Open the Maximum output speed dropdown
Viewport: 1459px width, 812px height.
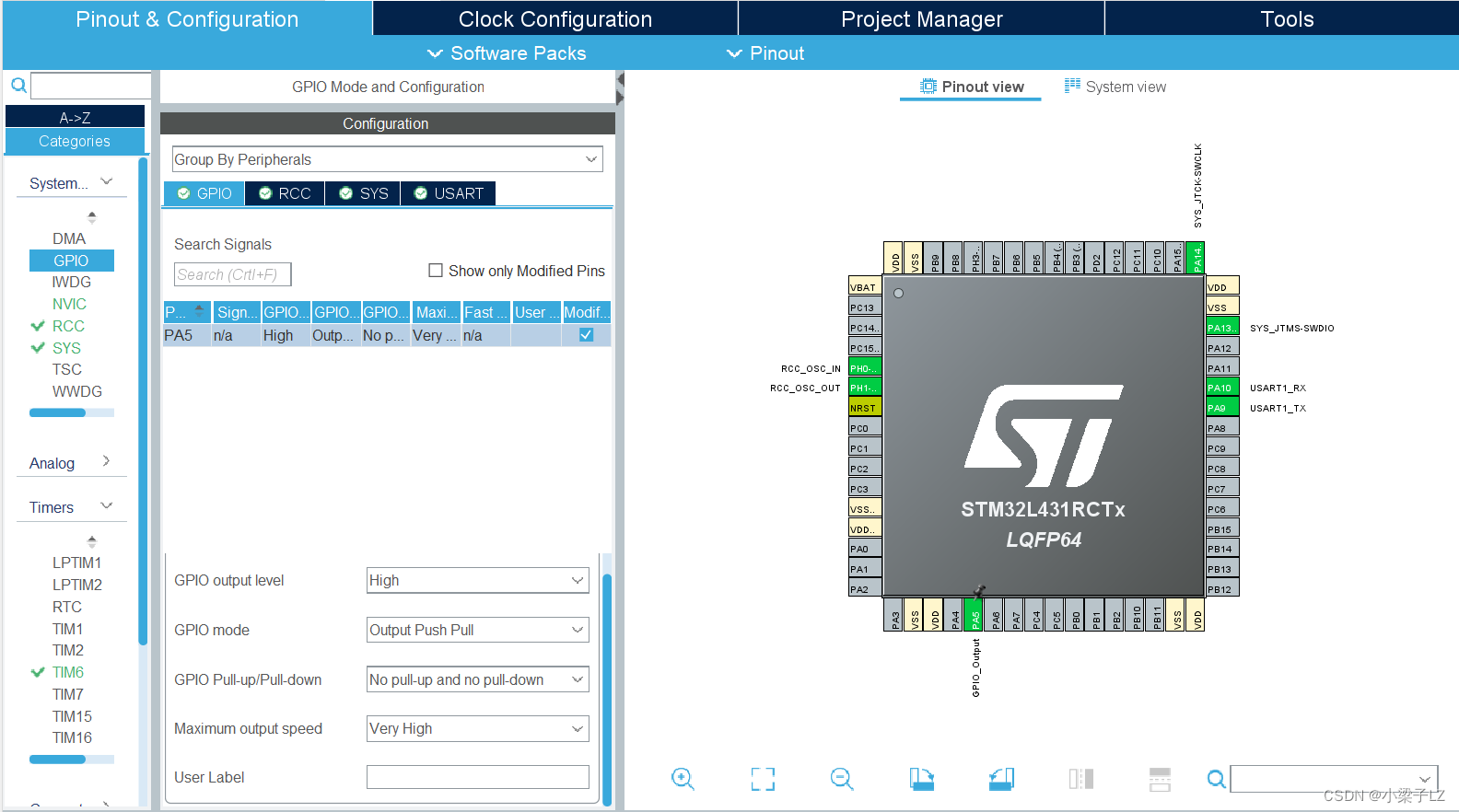[x=478, y=728]
